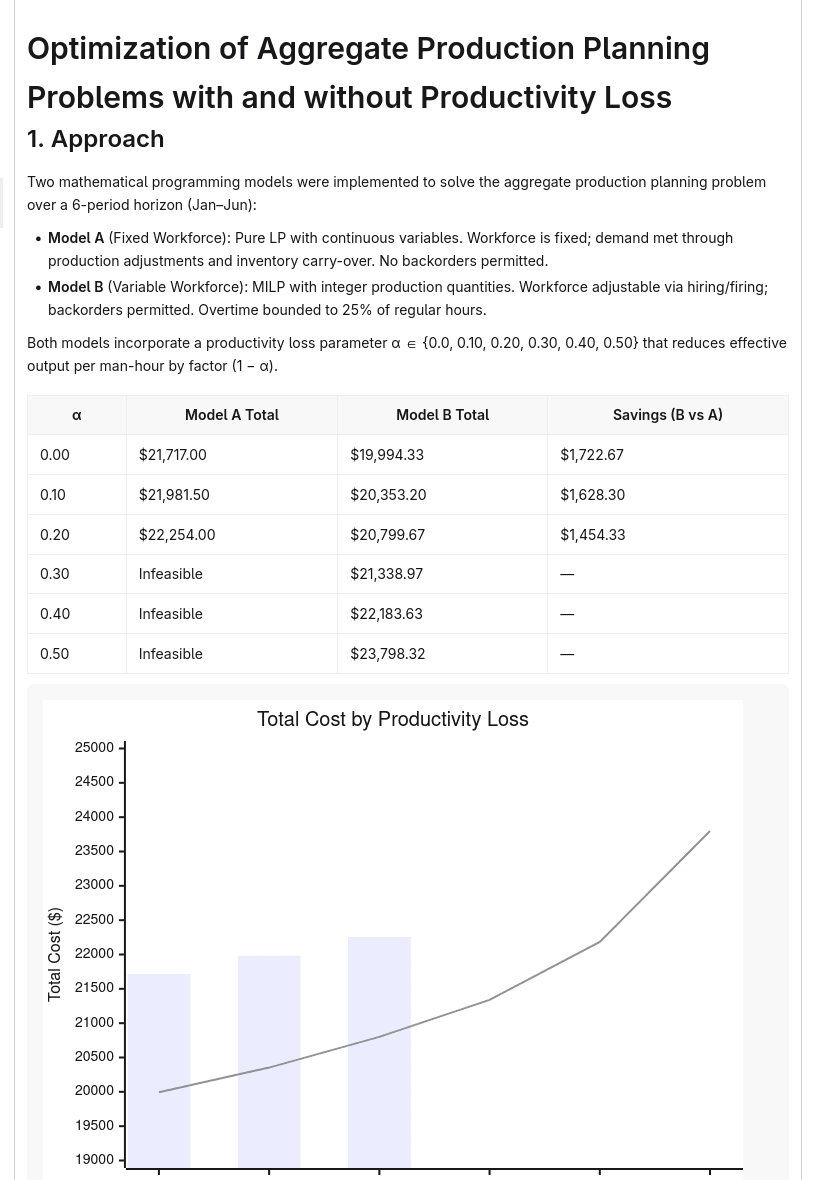Click the 'Total Cost ($)' y-axis label
Image resolution: width=820 pixels, height=1180 pixels.
tap(54, 954)
